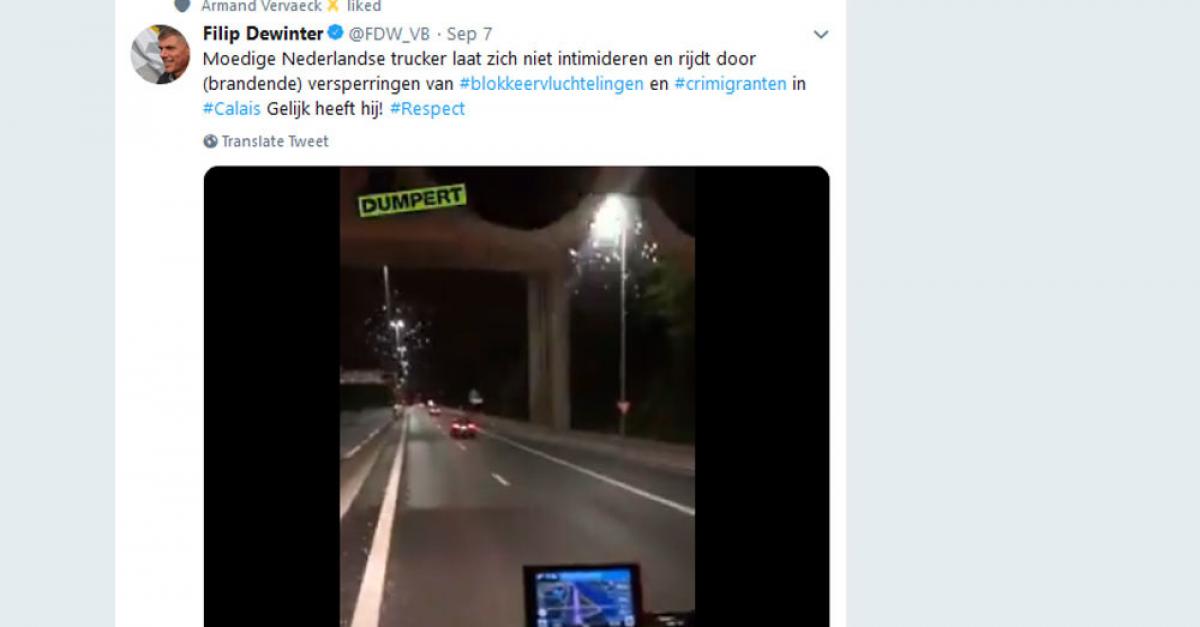The image size is (1200, 627).
Task: Click the @FDW_VB handle
Action: point(390,34)
